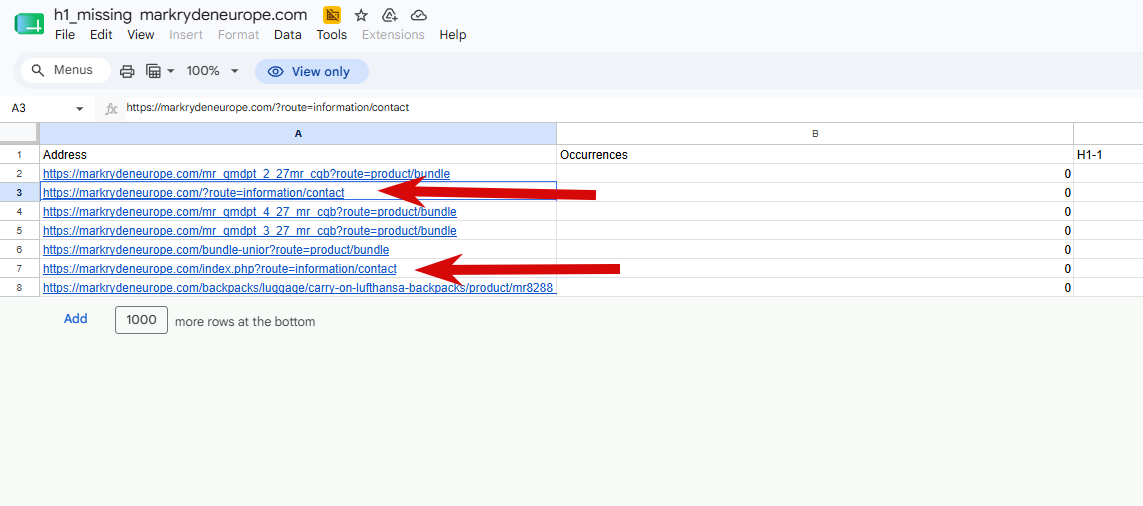
Task: Click the add-to-Drive shortcut icon
Action: (389, 15)
